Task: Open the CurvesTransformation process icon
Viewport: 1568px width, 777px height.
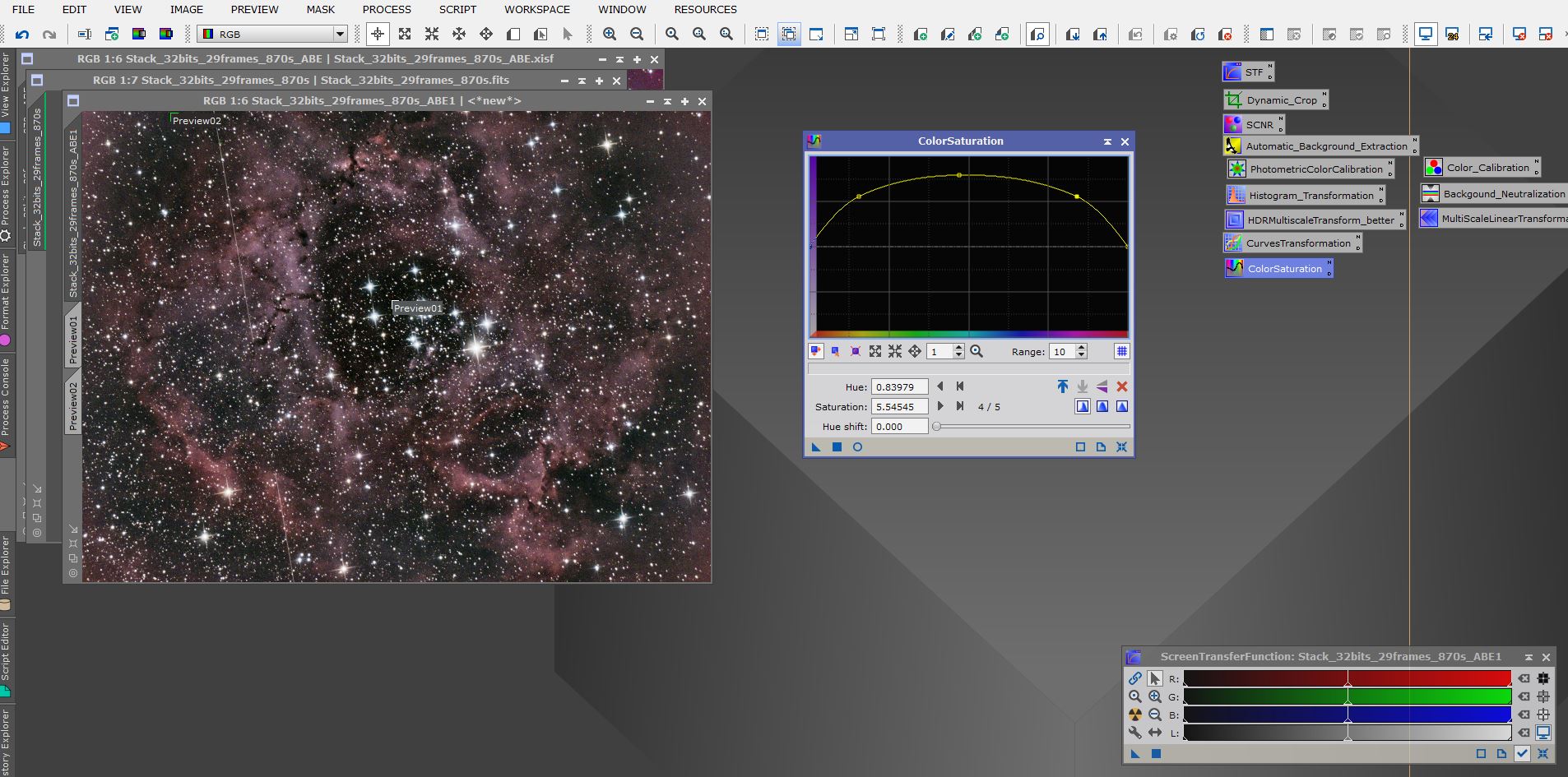Action: point(1292,243)
